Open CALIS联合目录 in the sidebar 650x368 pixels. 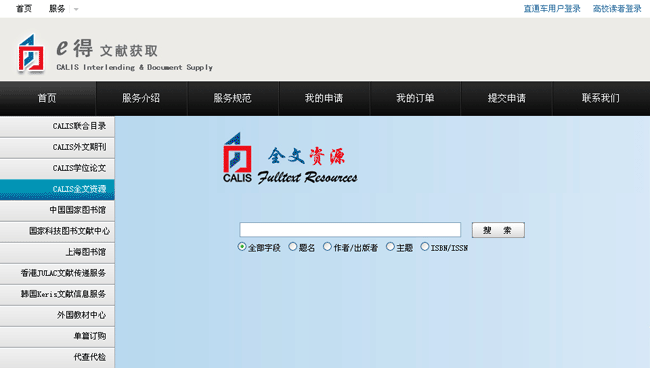click(x=57, y=126)
